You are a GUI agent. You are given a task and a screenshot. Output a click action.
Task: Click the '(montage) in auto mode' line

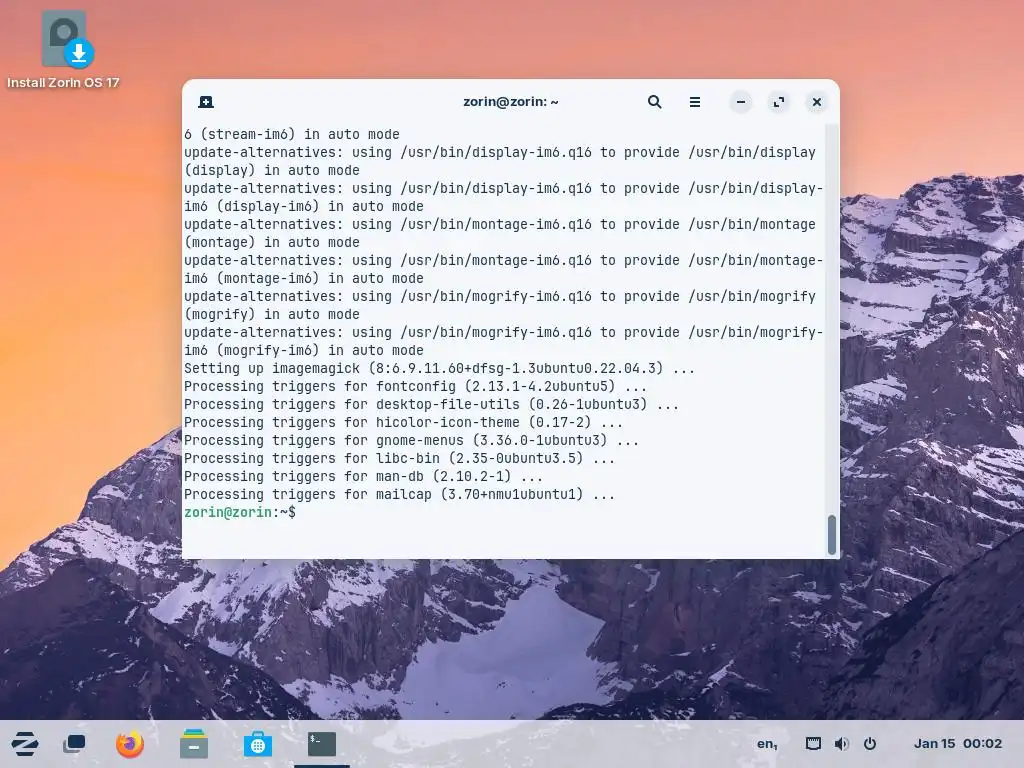(x=272, y=242)
